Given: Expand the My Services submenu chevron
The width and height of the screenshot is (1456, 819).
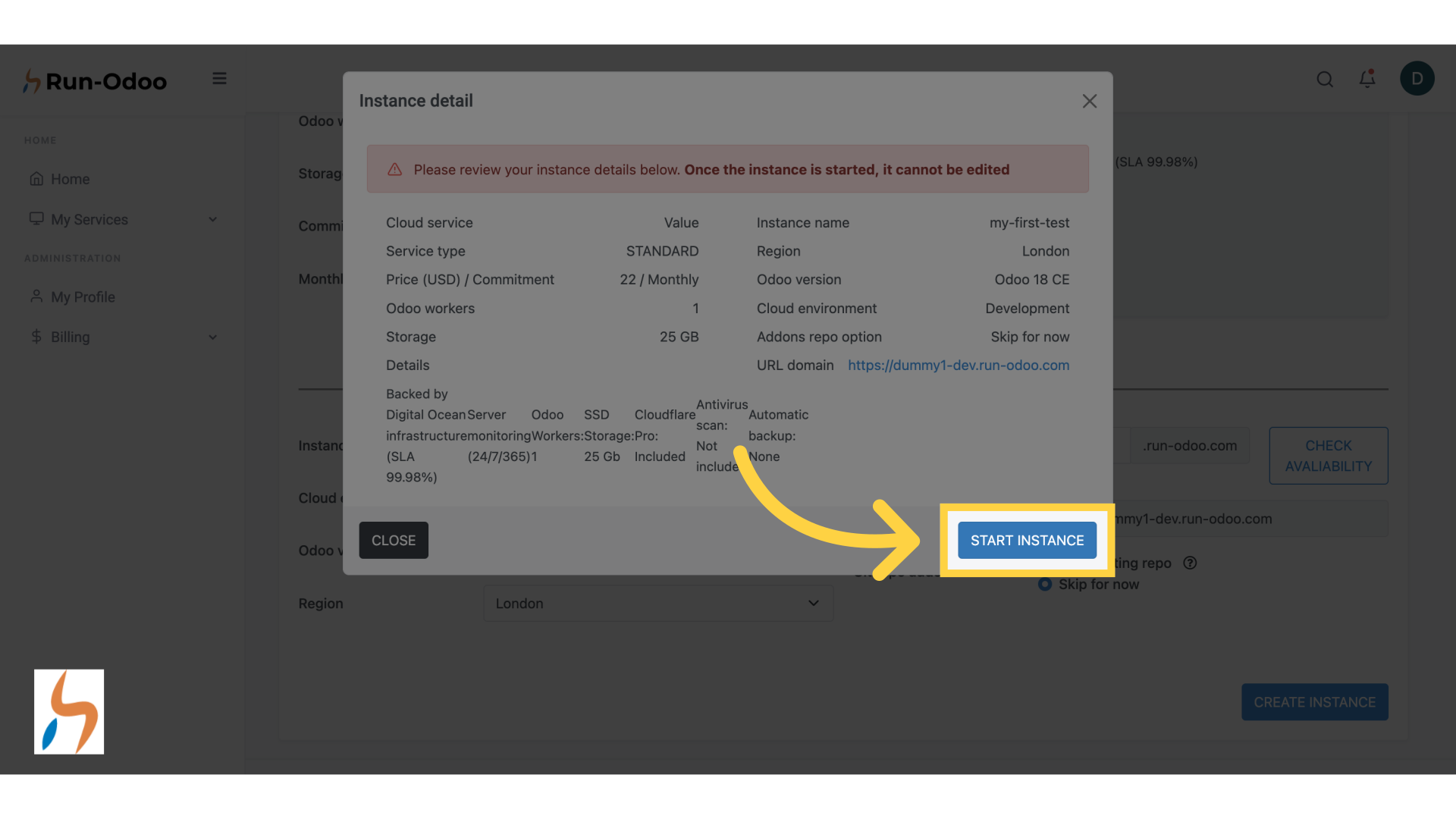Looking at the screenshot, I should tap(213, 219).
